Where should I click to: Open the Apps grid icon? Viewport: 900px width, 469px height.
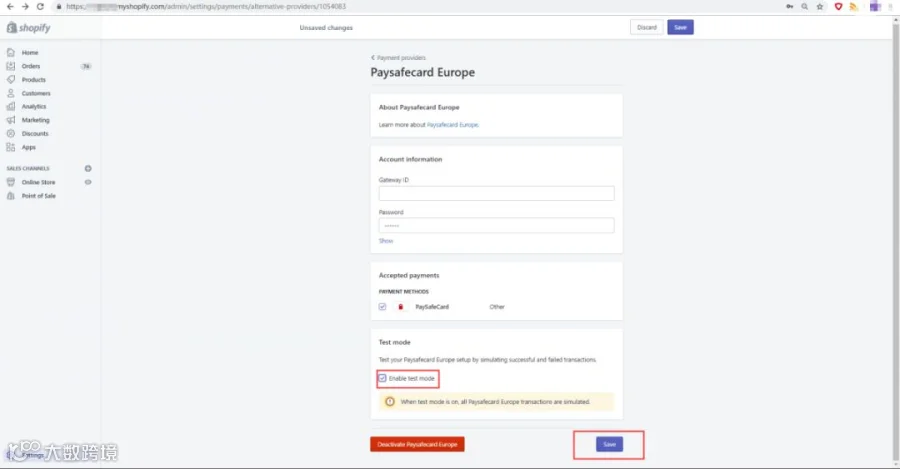point(10,147)
